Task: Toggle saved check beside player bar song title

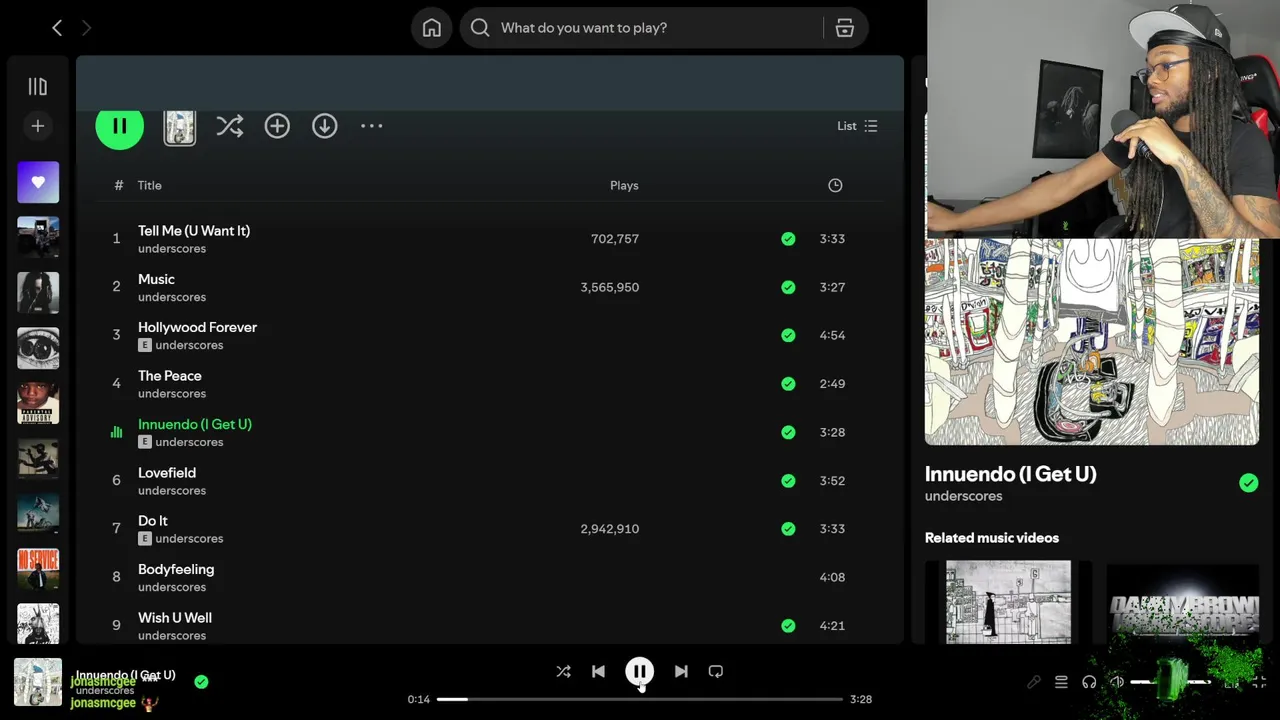Action: (201, 682)
